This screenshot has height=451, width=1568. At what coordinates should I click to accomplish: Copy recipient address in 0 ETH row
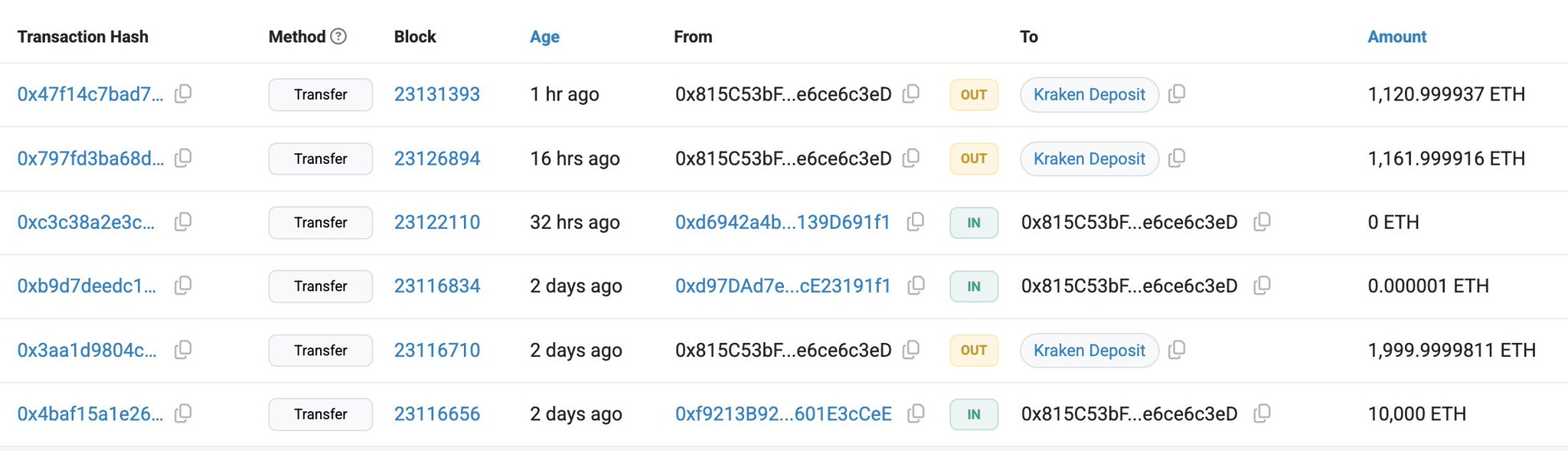1262,222
